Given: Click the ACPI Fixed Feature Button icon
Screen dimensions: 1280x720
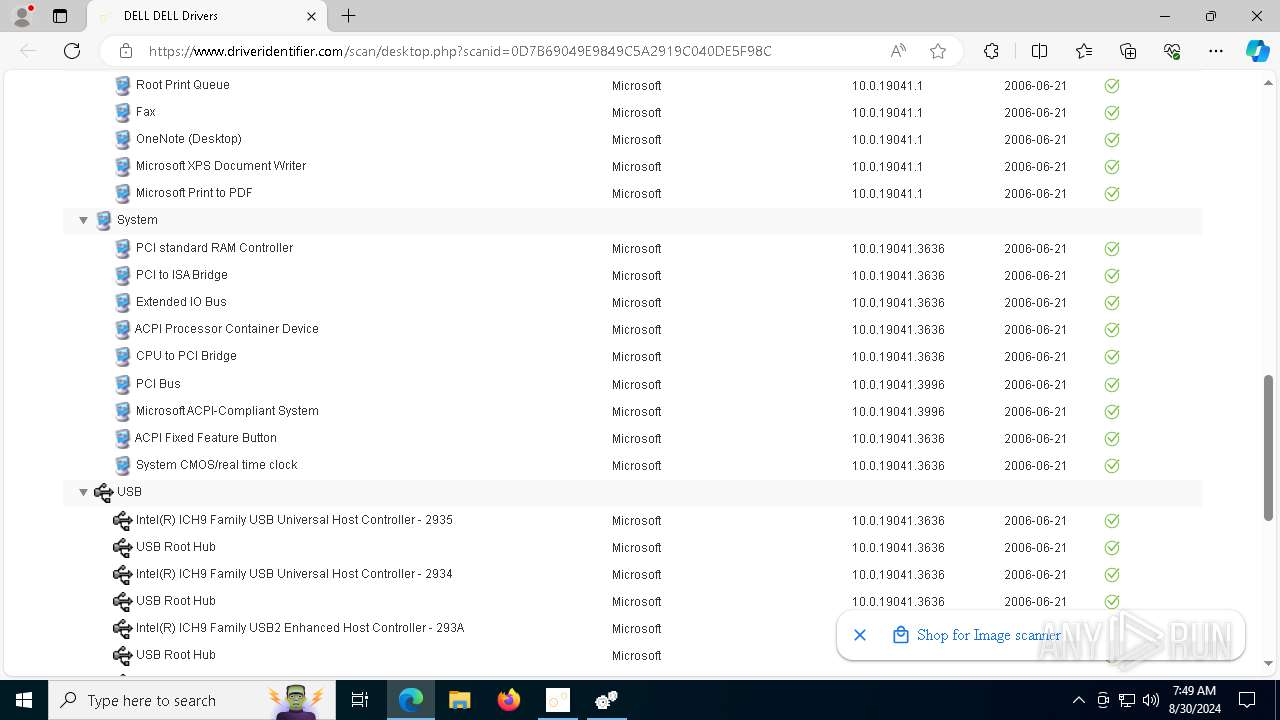Looking at the screenshot, I should pos(123,438).
